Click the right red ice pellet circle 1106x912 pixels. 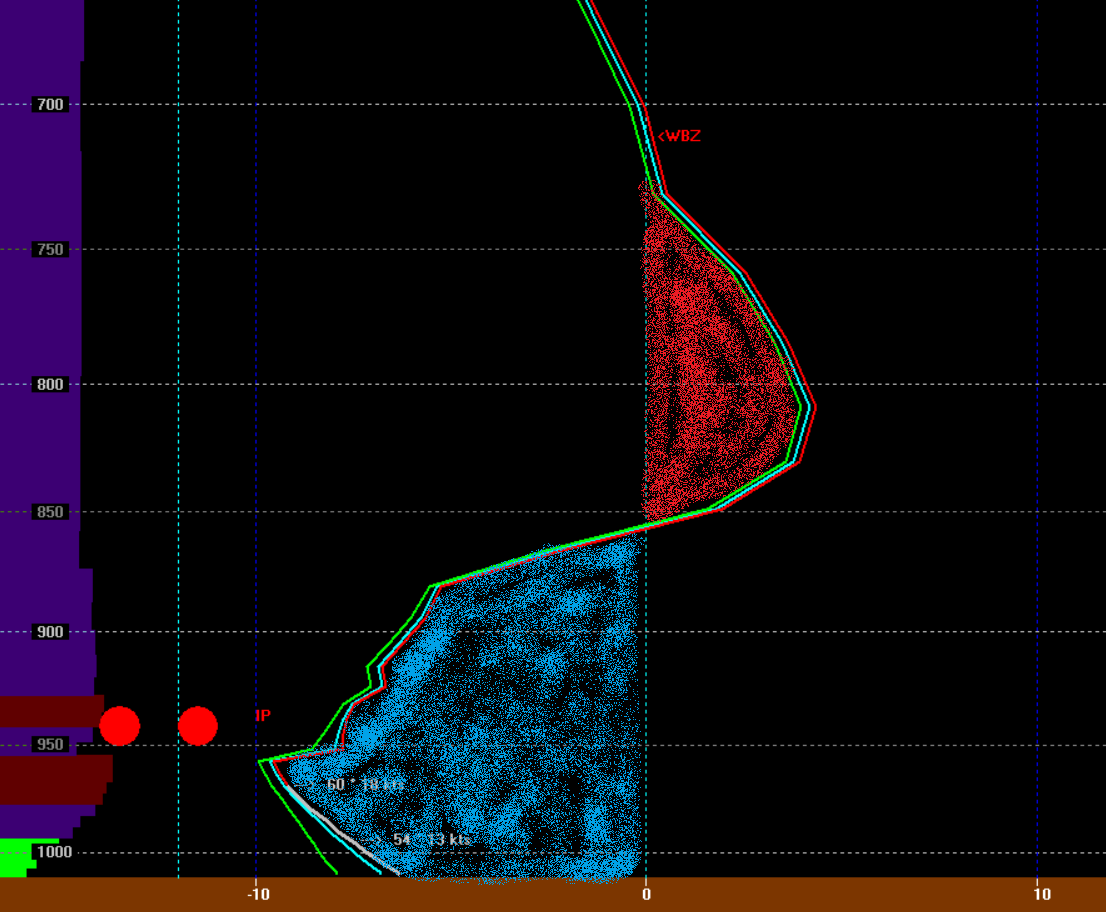(198, 726)
